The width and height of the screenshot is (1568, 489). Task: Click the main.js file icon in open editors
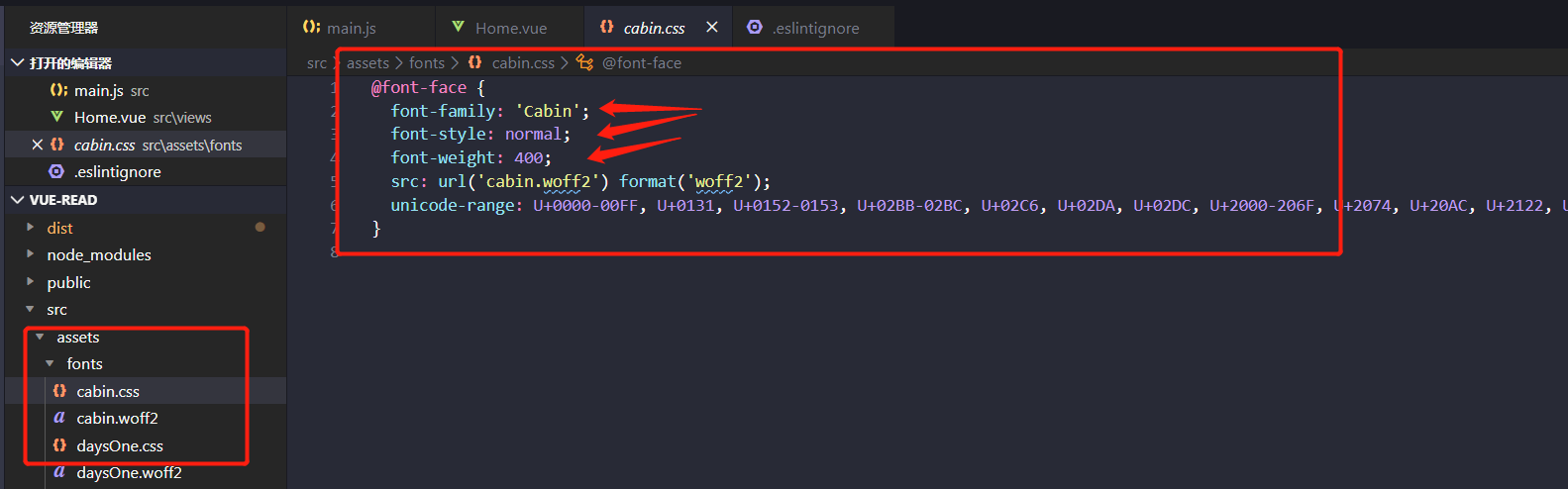[x=58, y=90]
